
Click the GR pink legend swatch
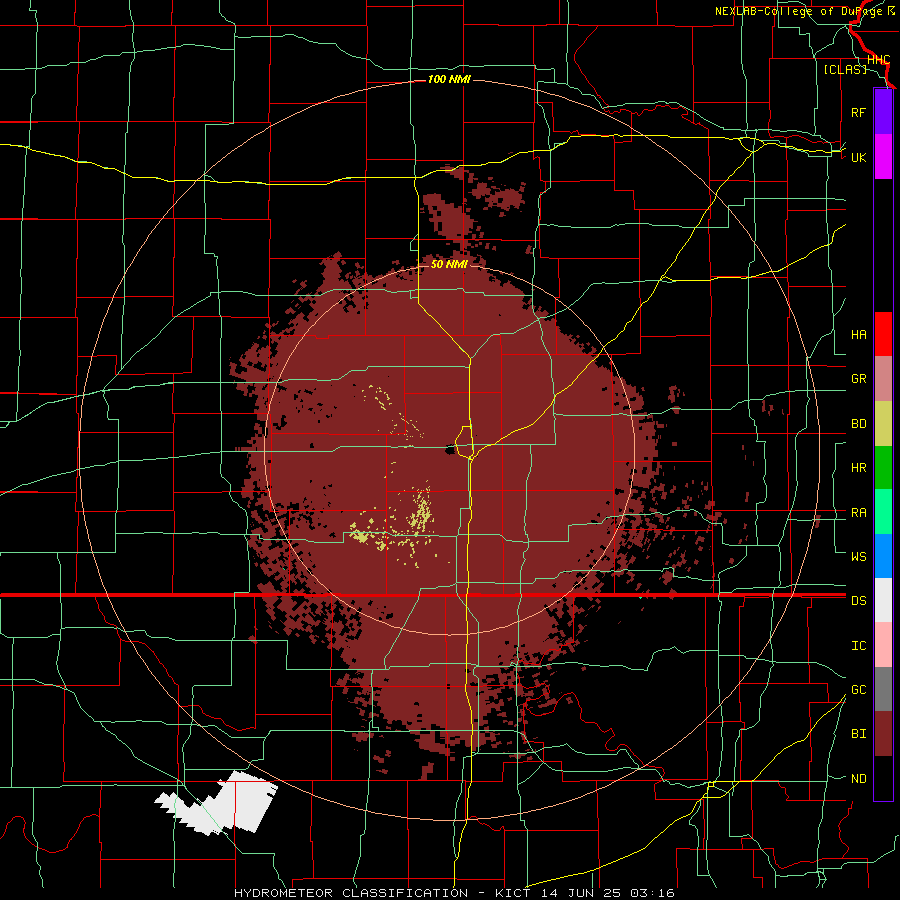(883, 379)
